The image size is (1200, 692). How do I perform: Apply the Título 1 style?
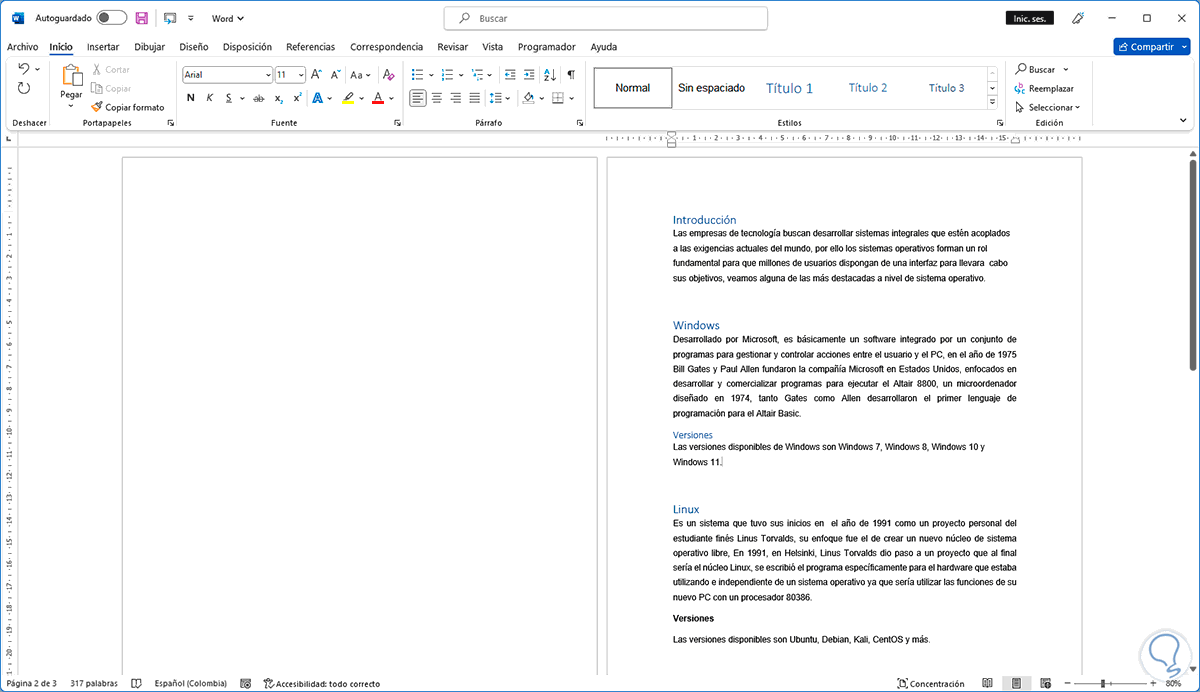790,88
